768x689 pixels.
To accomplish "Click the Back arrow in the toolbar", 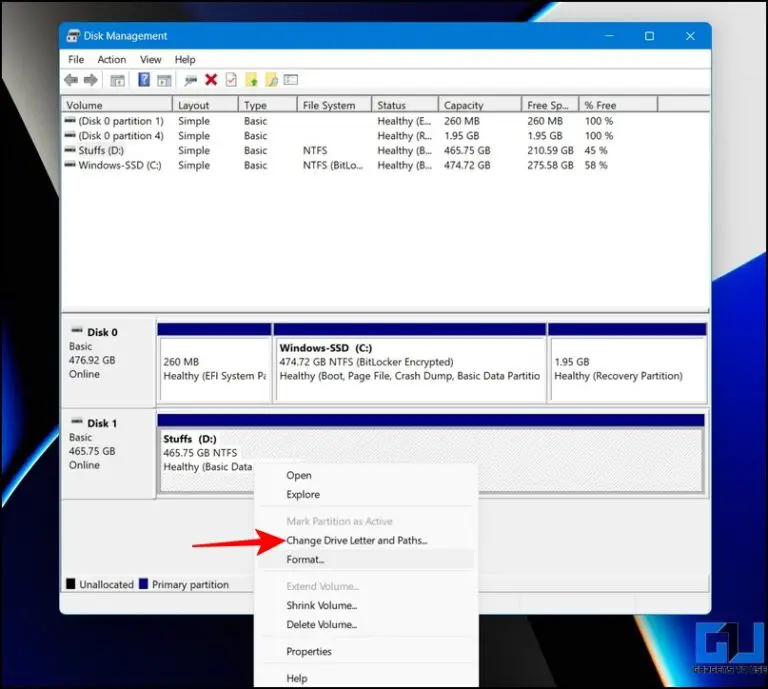I will (x=71, y=80).
